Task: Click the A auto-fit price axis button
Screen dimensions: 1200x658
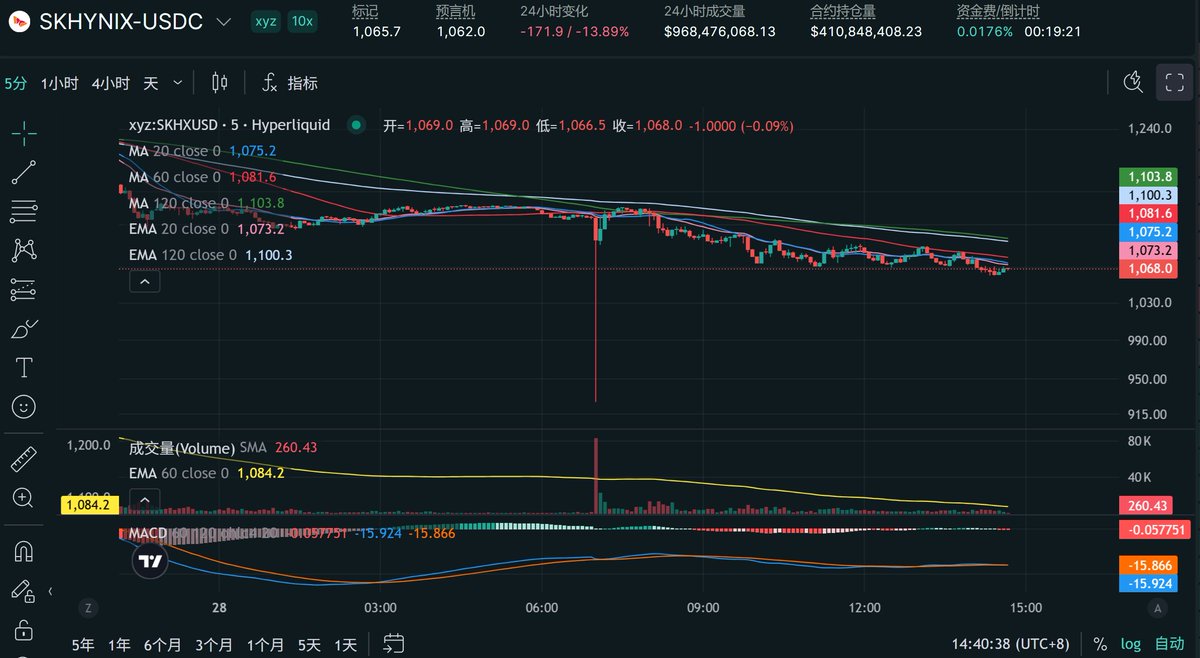Action: 1158,607
